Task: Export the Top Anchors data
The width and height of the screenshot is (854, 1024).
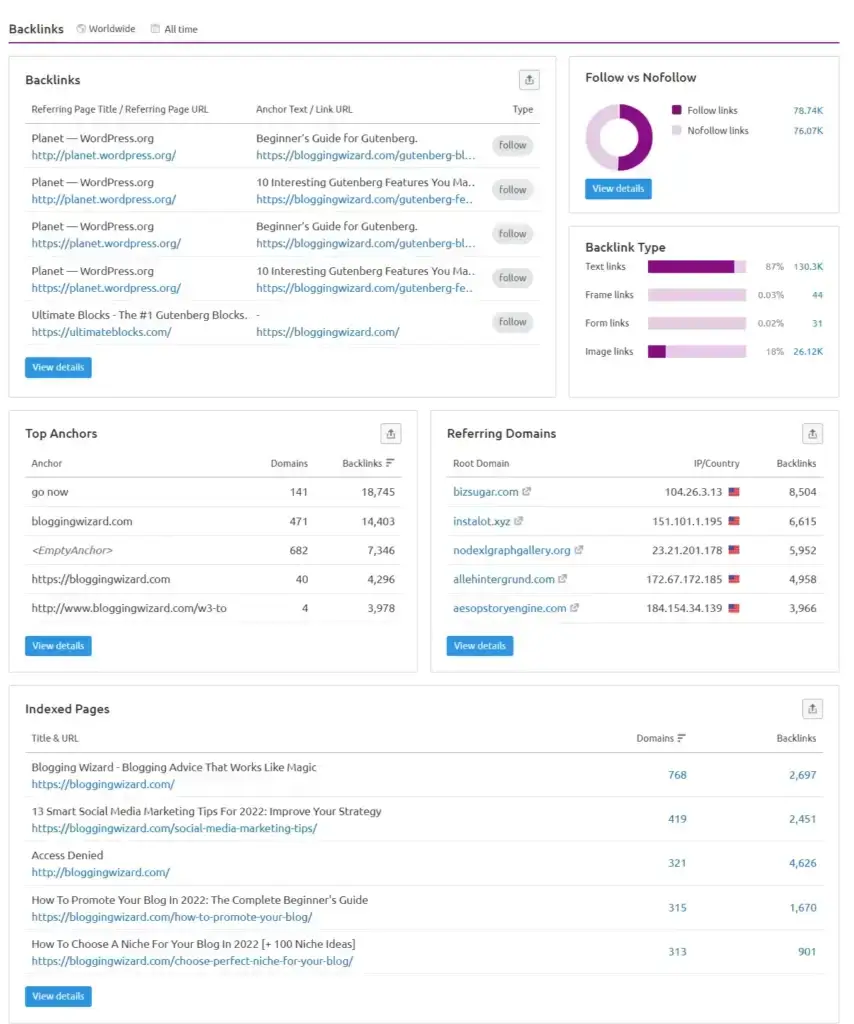Action: click(391, 433)
